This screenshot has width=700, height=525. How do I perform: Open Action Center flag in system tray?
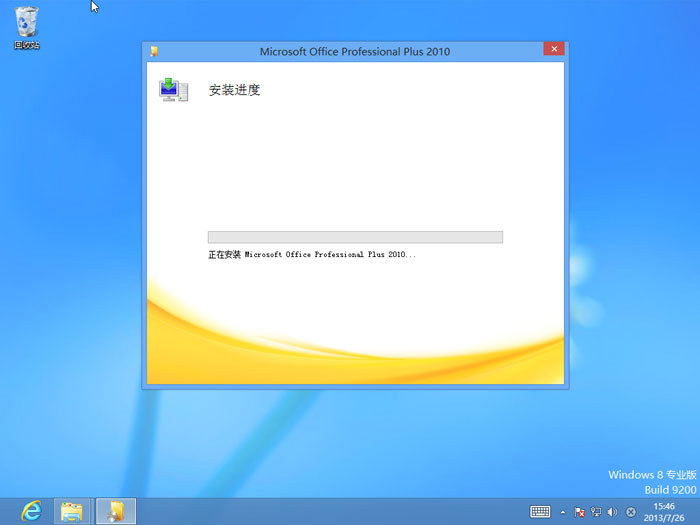(x=580, y=512)
